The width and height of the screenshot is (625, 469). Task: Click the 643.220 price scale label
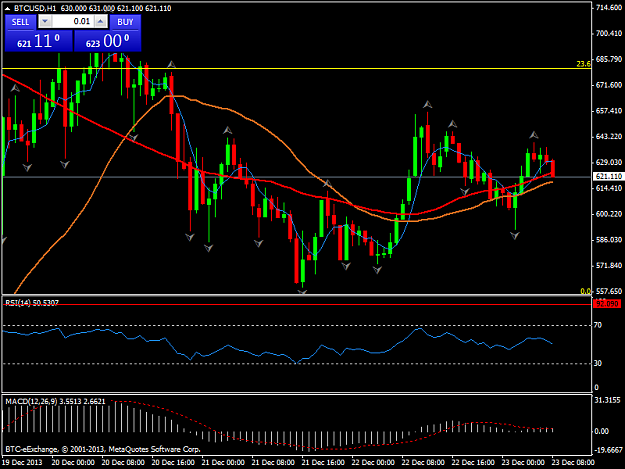pos(609,137)
